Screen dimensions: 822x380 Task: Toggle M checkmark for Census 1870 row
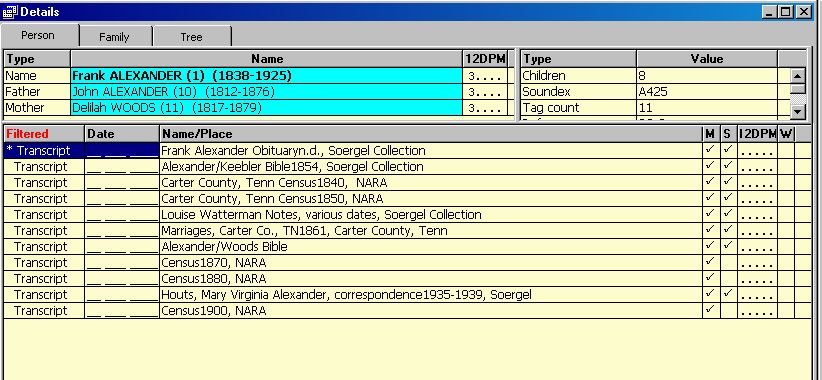click(x=710, y=262)
